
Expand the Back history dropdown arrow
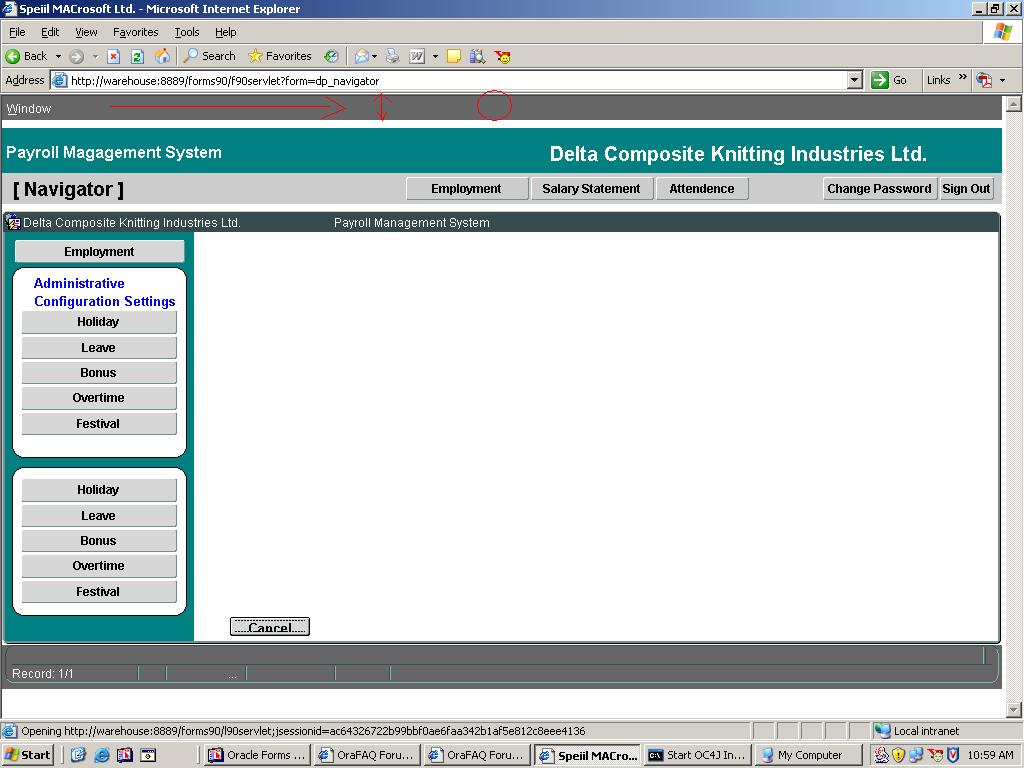pos(58,57)
